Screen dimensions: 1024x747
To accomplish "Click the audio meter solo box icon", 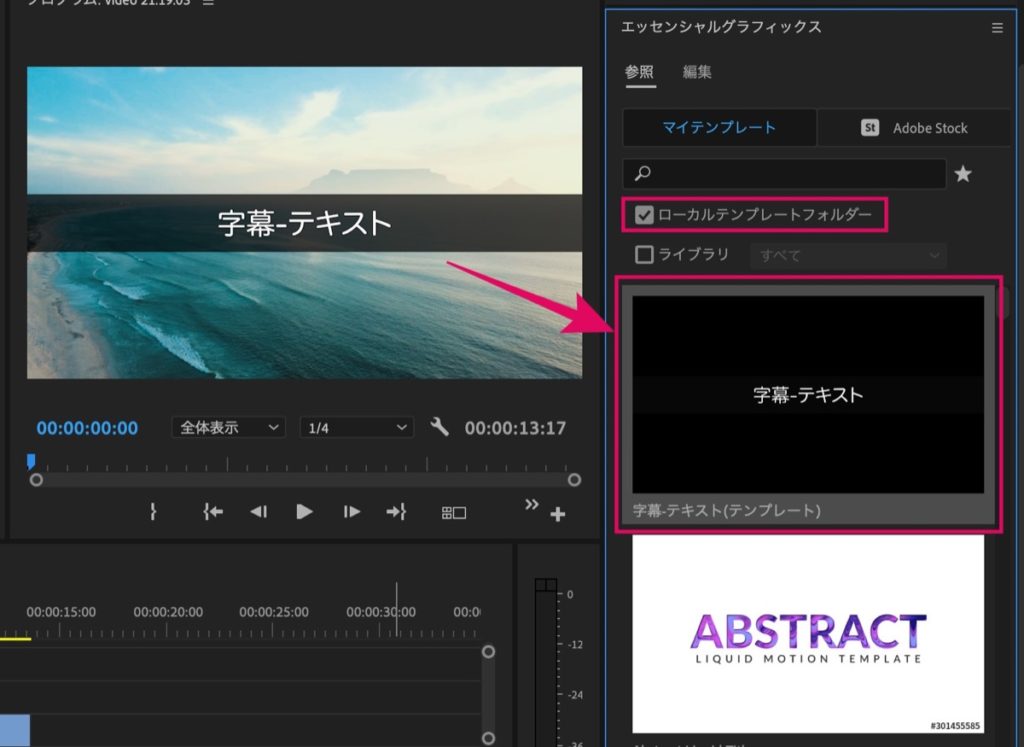I will pos(546,585).
